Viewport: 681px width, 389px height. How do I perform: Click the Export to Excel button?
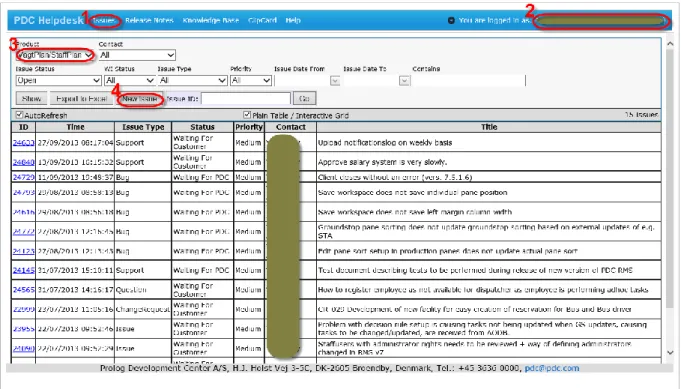click(81, 99)
